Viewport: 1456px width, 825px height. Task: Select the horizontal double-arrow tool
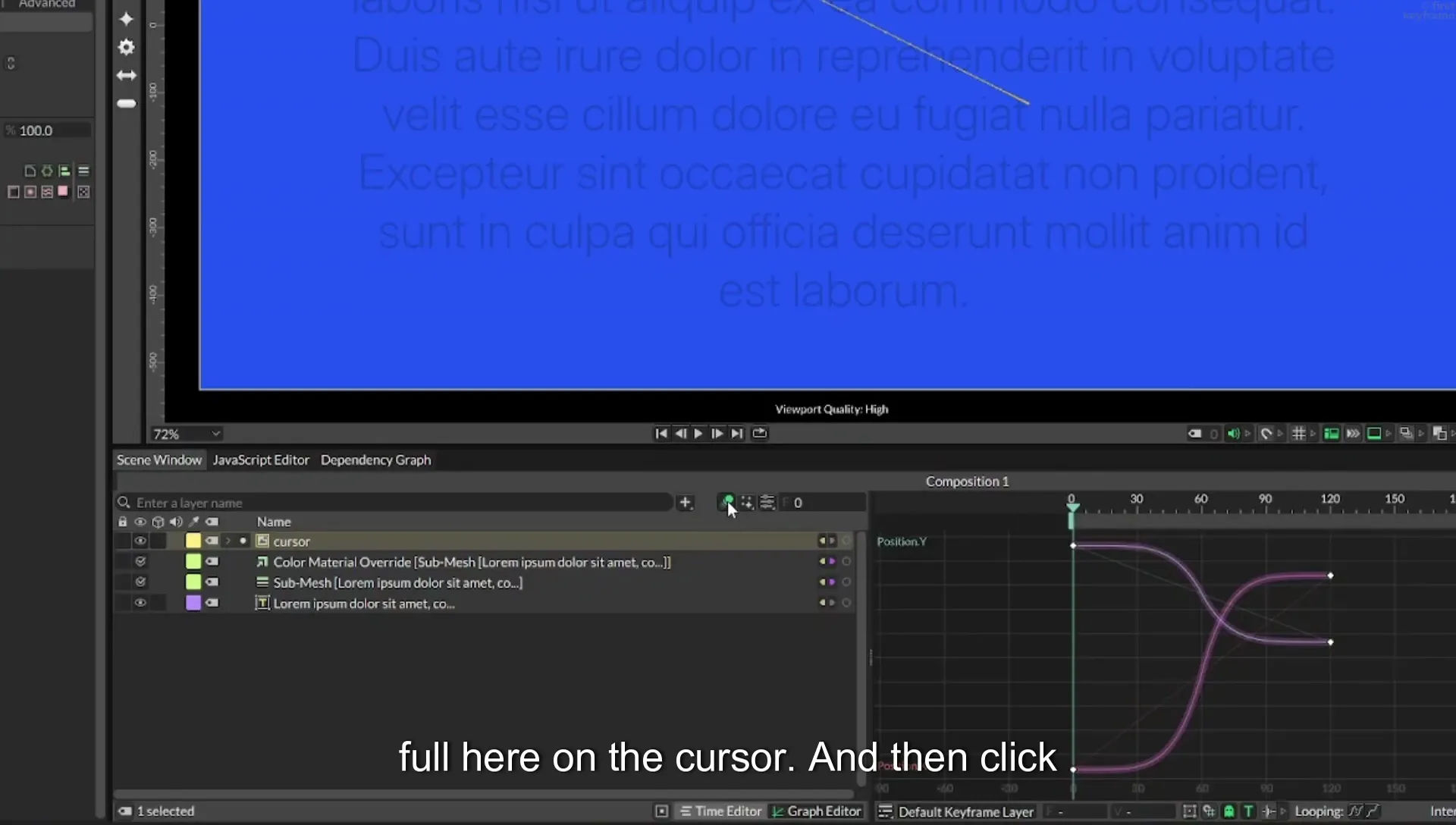127,75
